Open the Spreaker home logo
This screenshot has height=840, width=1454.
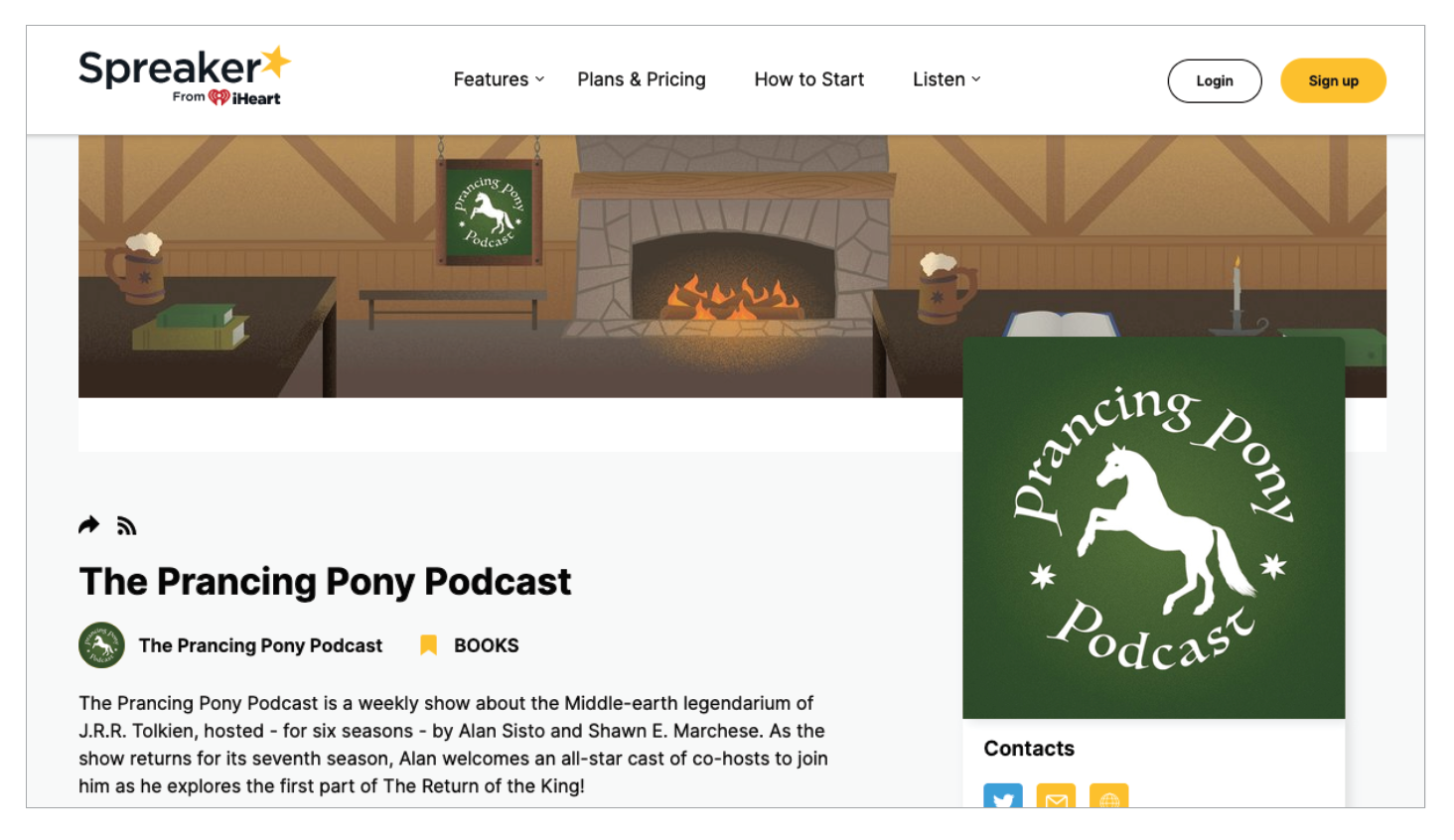click(185, 76)
